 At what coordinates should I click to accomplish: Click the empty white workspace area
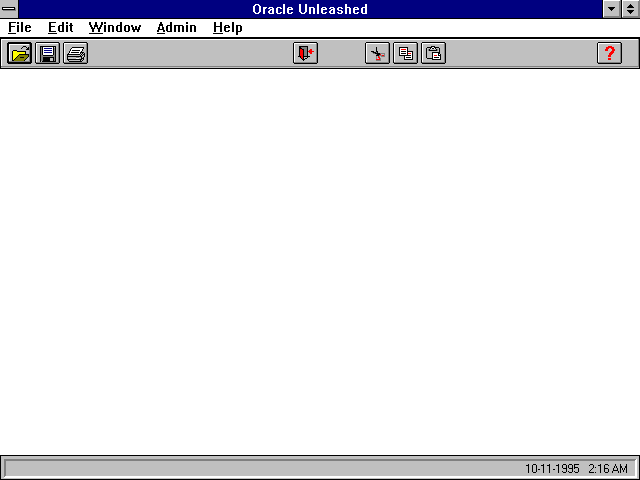pyautogui.click(x=320, y=260)
